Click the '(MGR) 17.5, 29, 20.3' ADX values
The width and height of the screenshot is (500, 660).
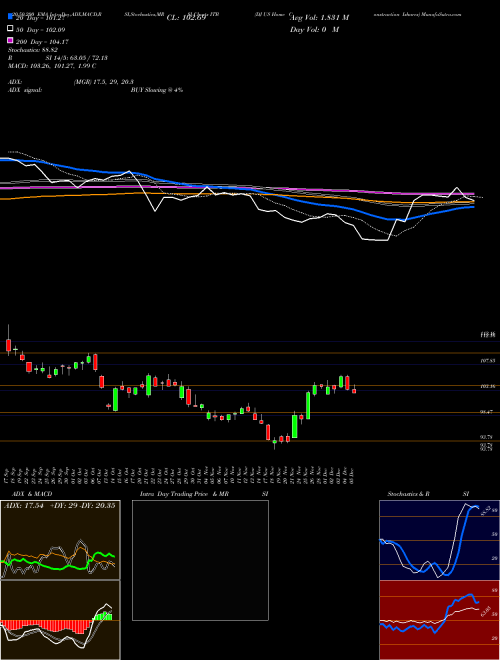(104, 82)
